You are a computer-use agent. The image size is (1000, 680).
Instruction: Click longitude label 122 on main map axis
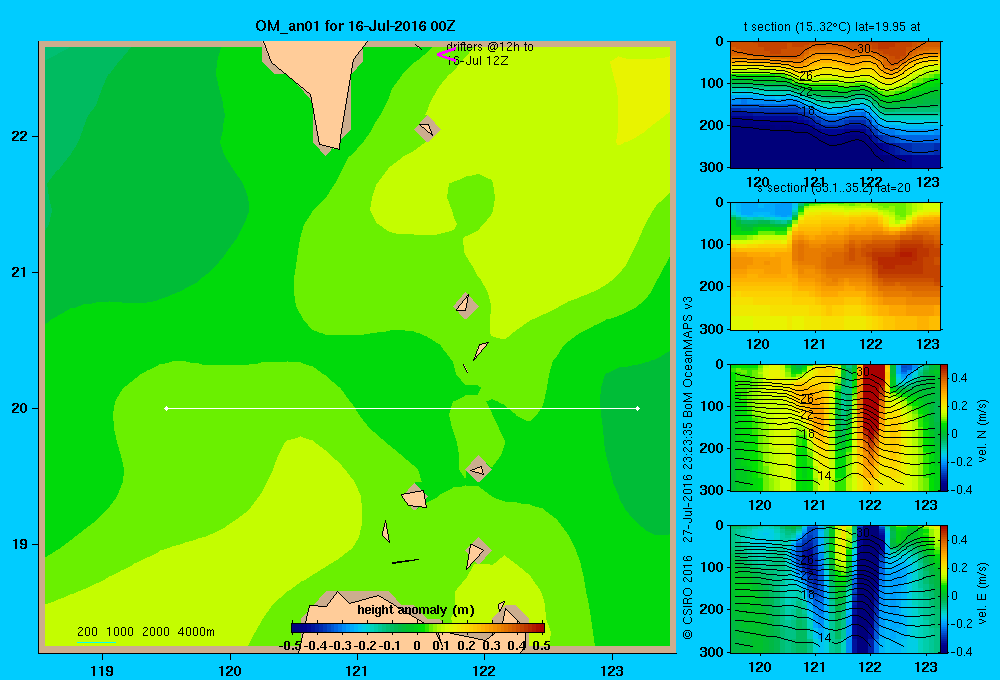tap(484, 670)
